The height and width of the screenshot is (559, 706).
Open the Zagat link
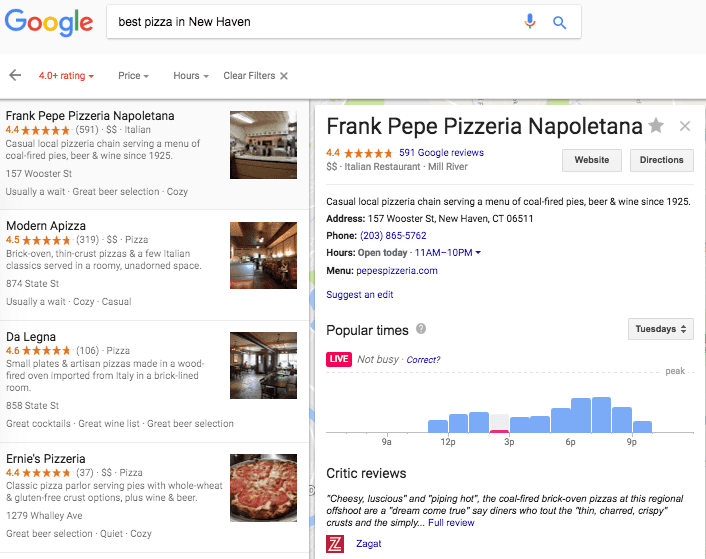(368, 544)
